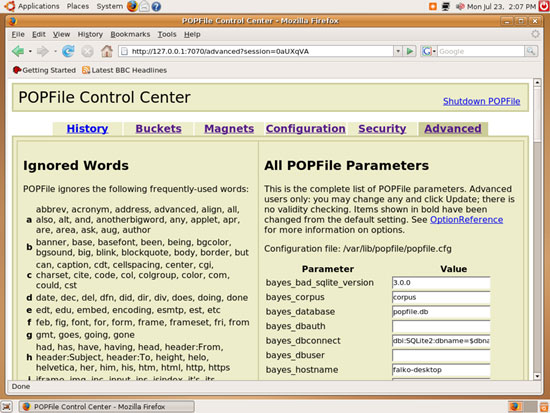Reload the page with the Refresh icon
This screenshot has height=413, width=550.
click(68, 51)
